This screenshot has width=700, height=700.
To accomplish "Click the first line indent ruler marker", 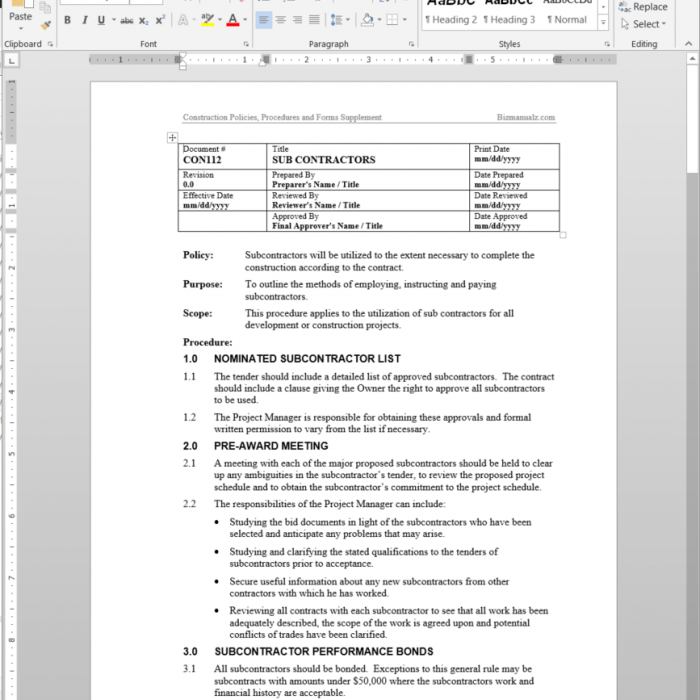I will click(x=183, y=56).
